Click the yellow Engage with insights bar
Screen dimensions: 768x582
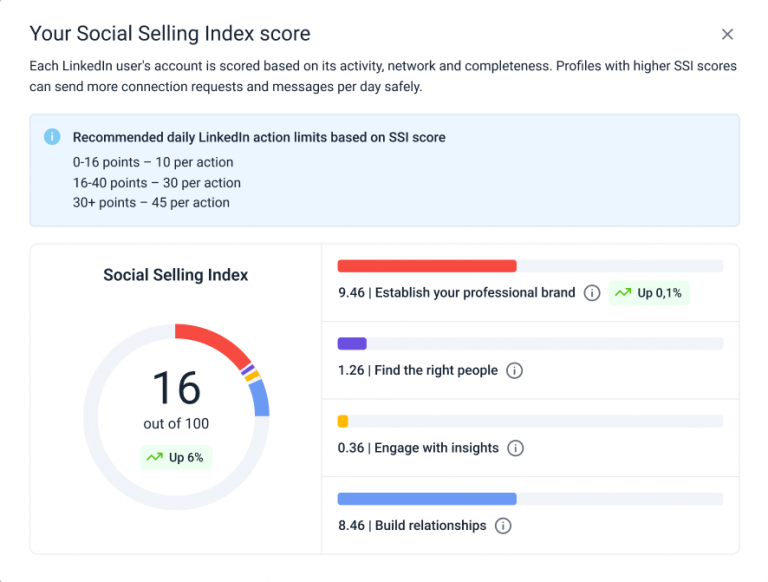point(343,421)
